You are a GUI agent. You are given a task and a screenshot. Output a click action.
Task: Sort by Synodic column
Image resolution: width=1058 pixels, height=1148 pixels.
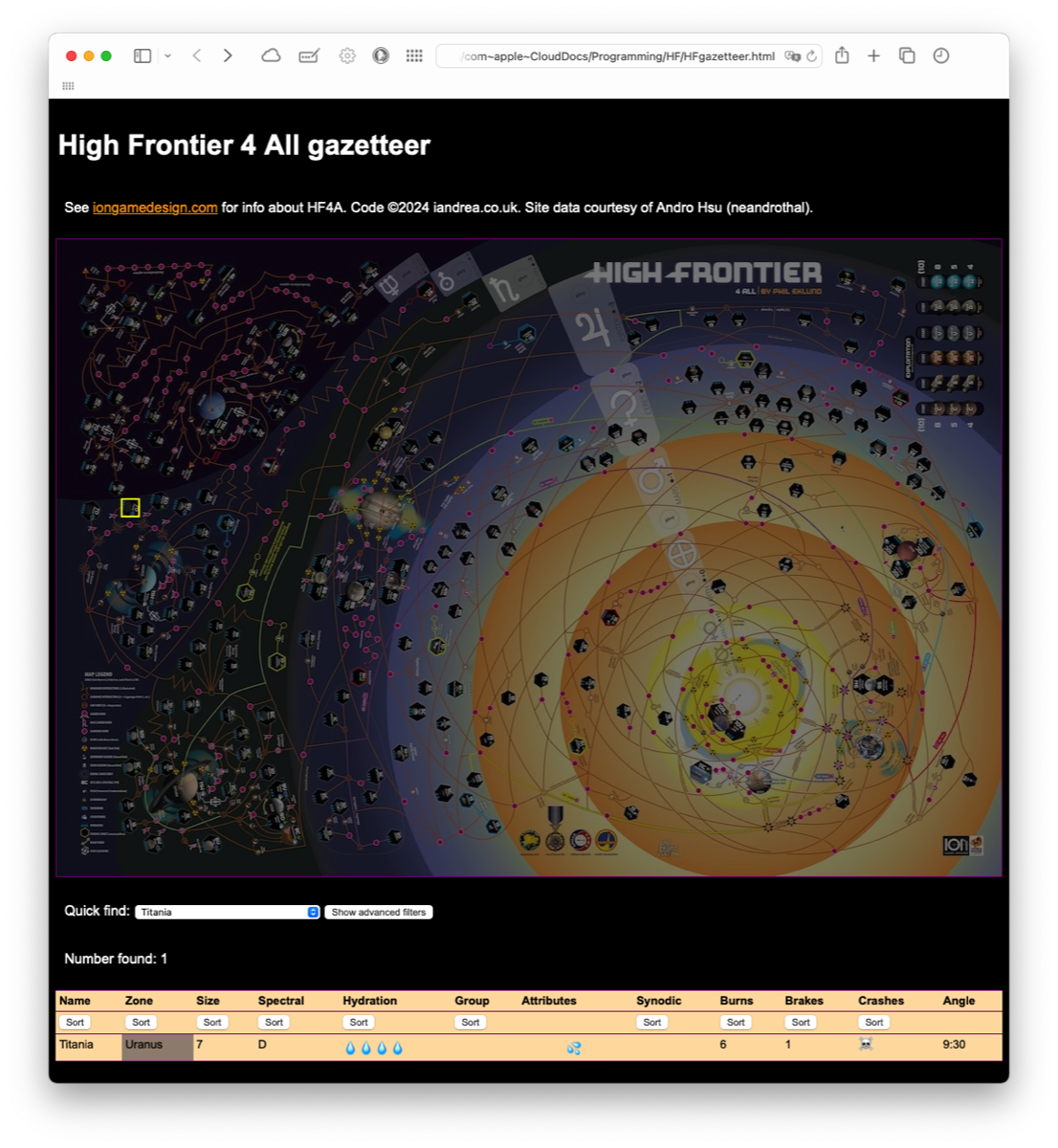652,1023
